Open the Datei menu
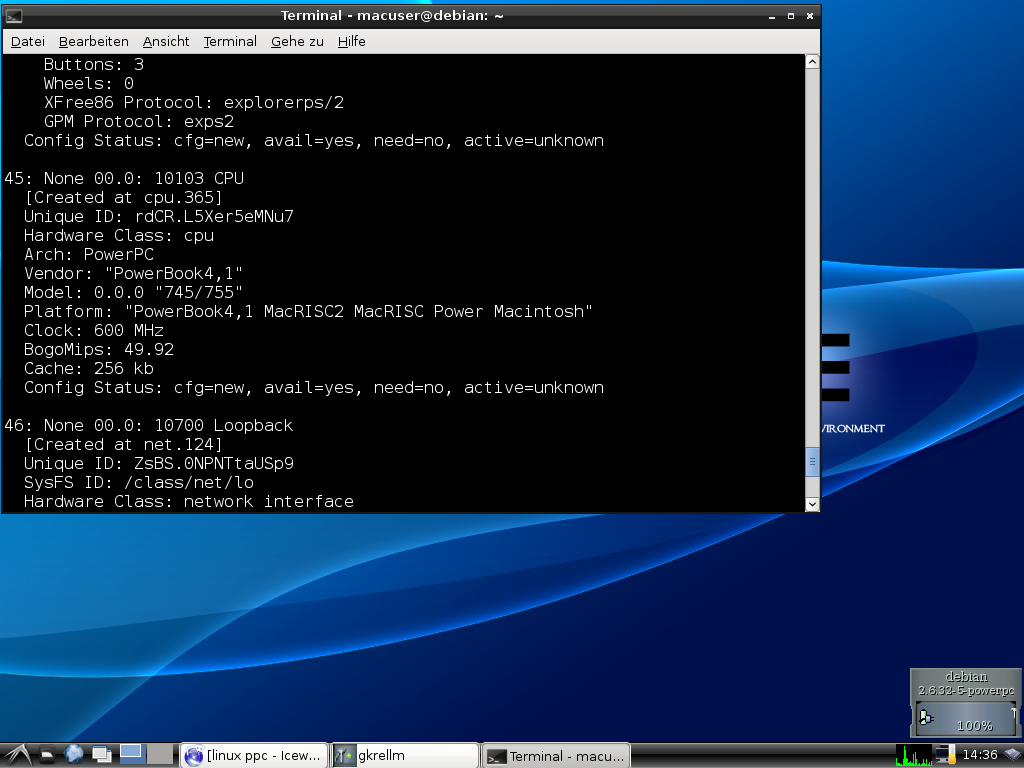This screenshot has width=1024, height=768. (x=28, y=42)
